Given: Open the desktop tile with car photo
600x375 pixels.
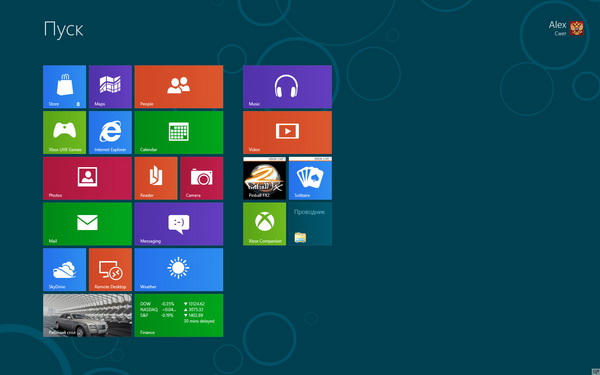Looking at the screenshot, I should 87,315.
